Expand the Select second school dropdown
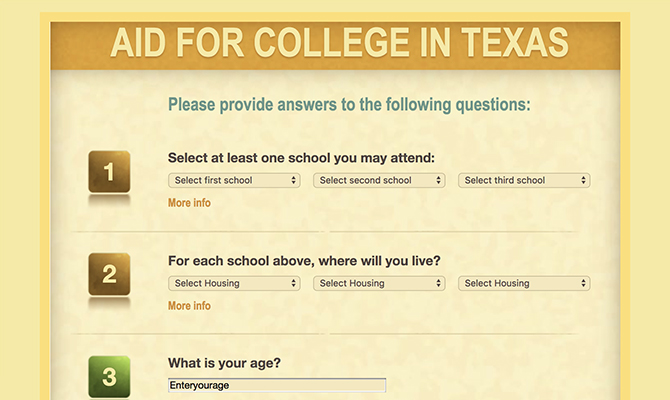Screen dimensions: 670x400 379,181
